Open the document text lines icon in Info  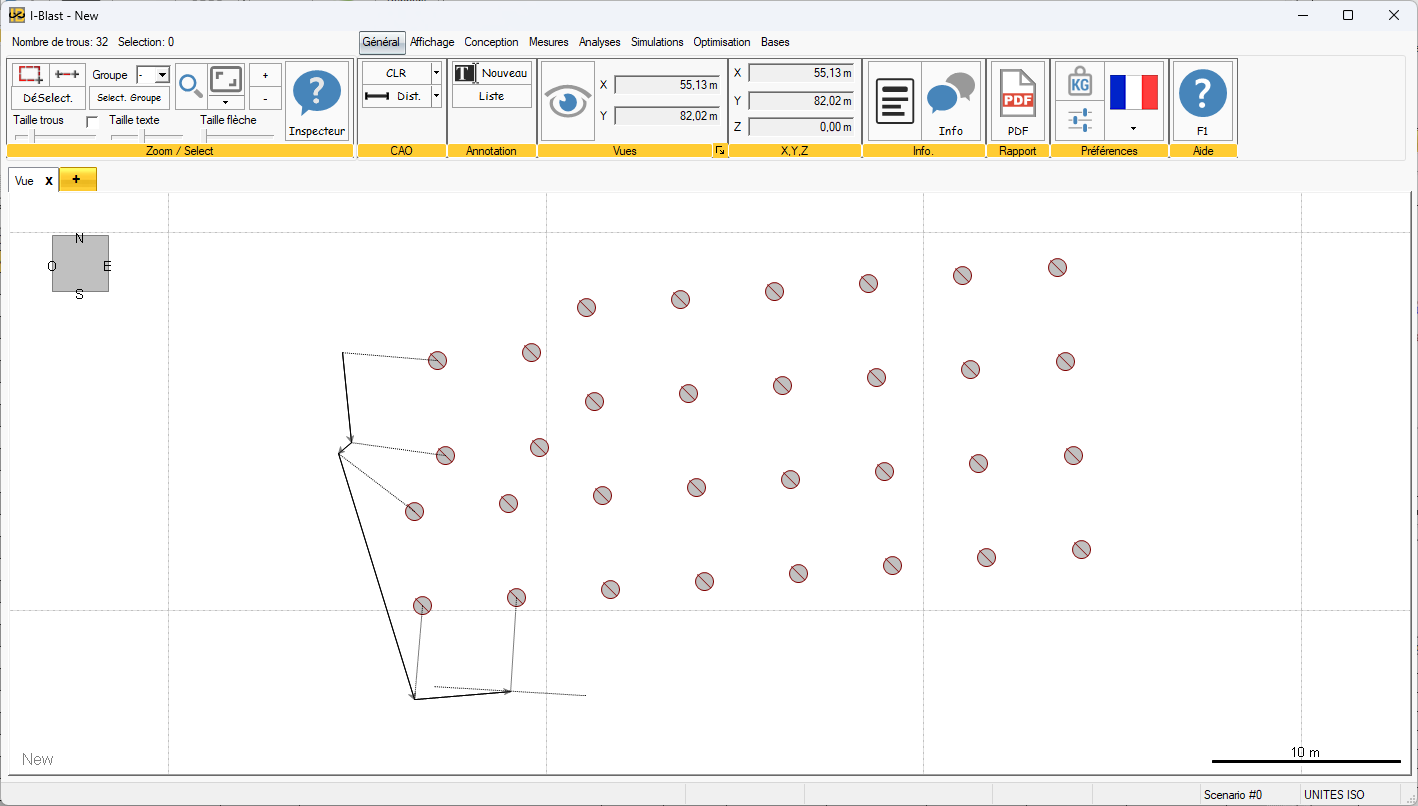pyautogui.click(x=895, y=101)
